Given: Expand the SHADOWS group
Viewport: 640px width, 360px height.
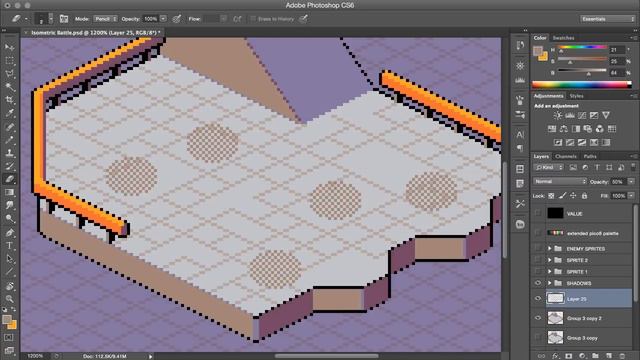Looking at the screenshot, I should coord(549,283).
